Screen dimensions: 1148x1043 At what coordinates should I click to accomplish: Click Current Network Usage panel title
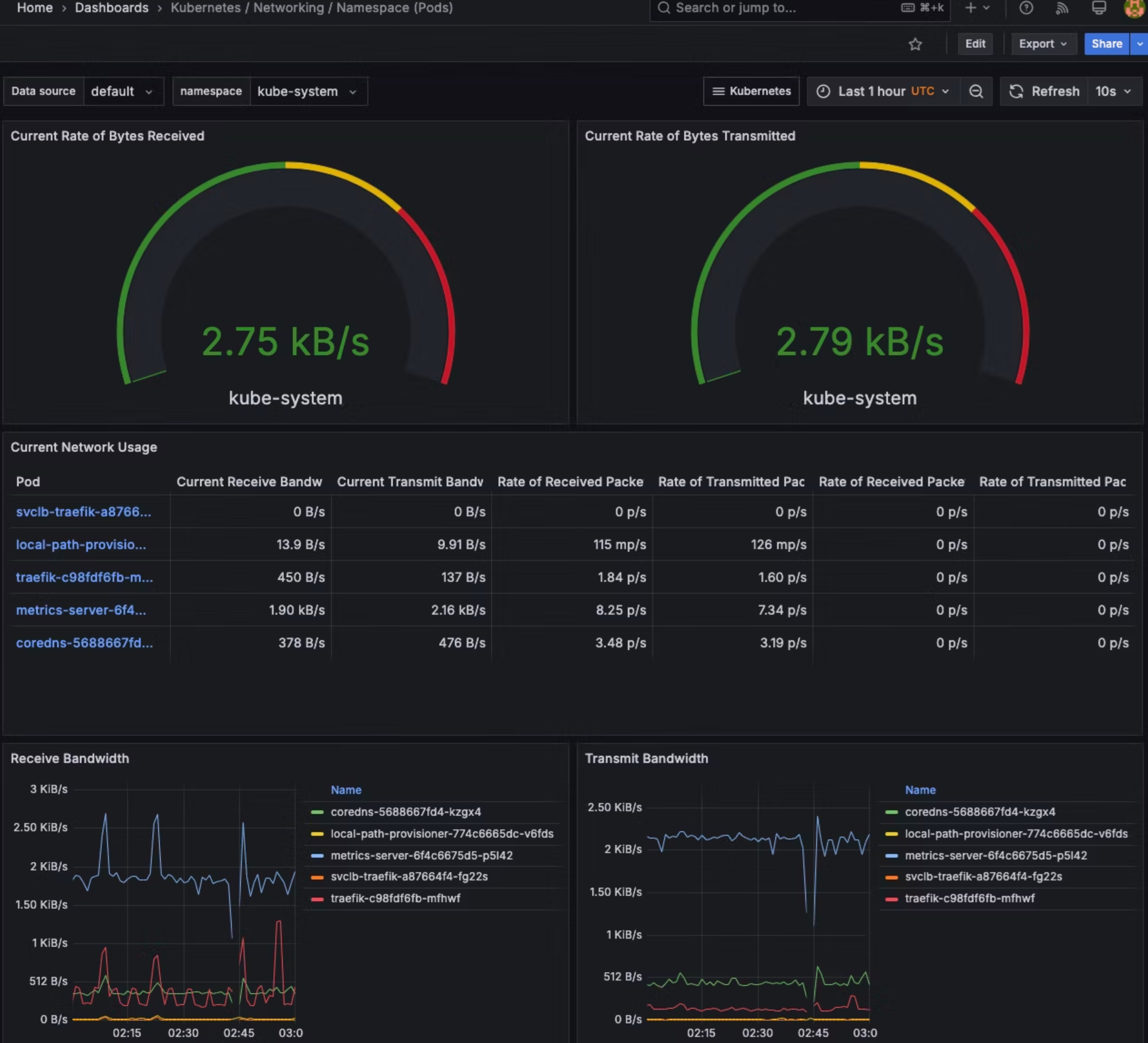pos(84,447)
